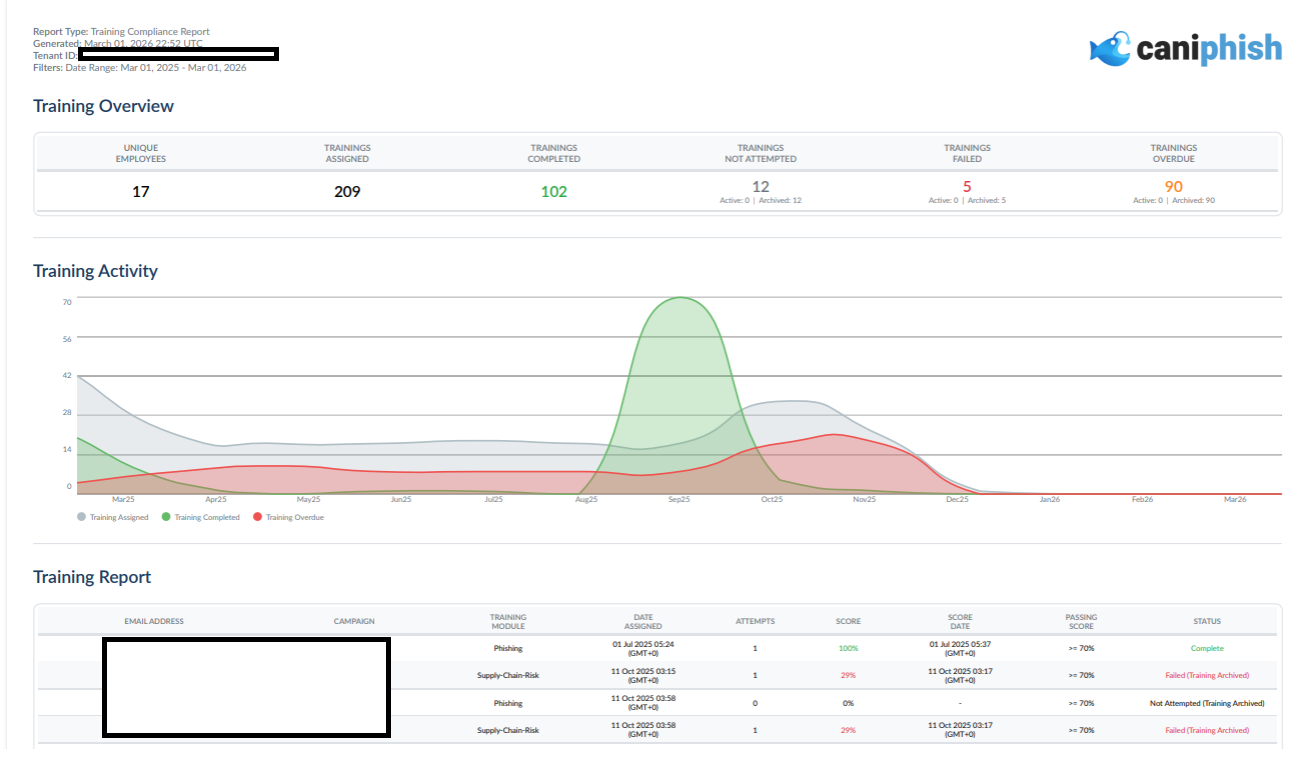Click the Sep25 label on the chart axis
The image size is (1298, 759).
679,499
